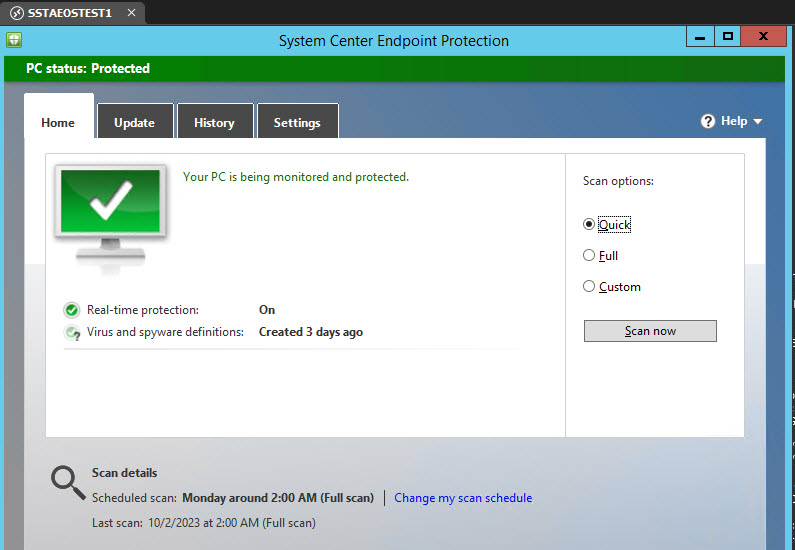
Task: Click the 'System Center Endpoint Protection' window title
Action: (394, 41)
